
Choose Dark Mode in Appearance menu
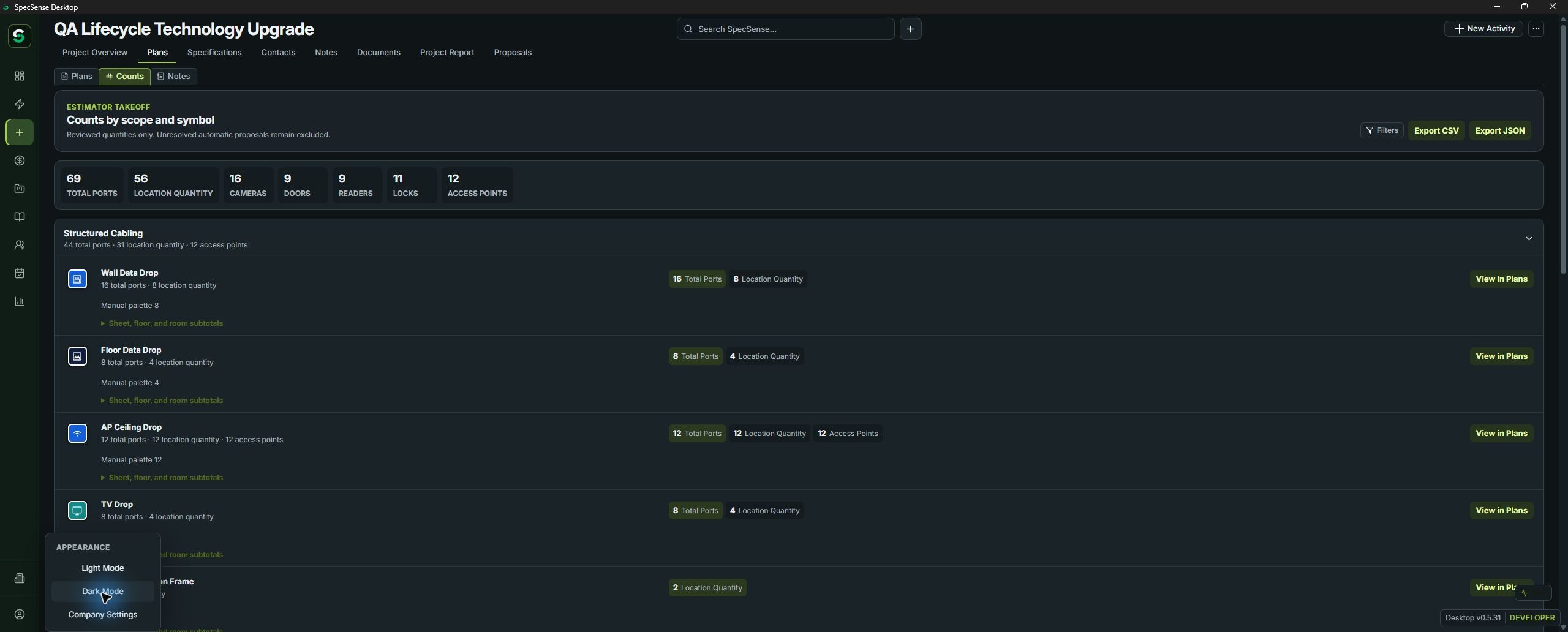click(103, 592)
